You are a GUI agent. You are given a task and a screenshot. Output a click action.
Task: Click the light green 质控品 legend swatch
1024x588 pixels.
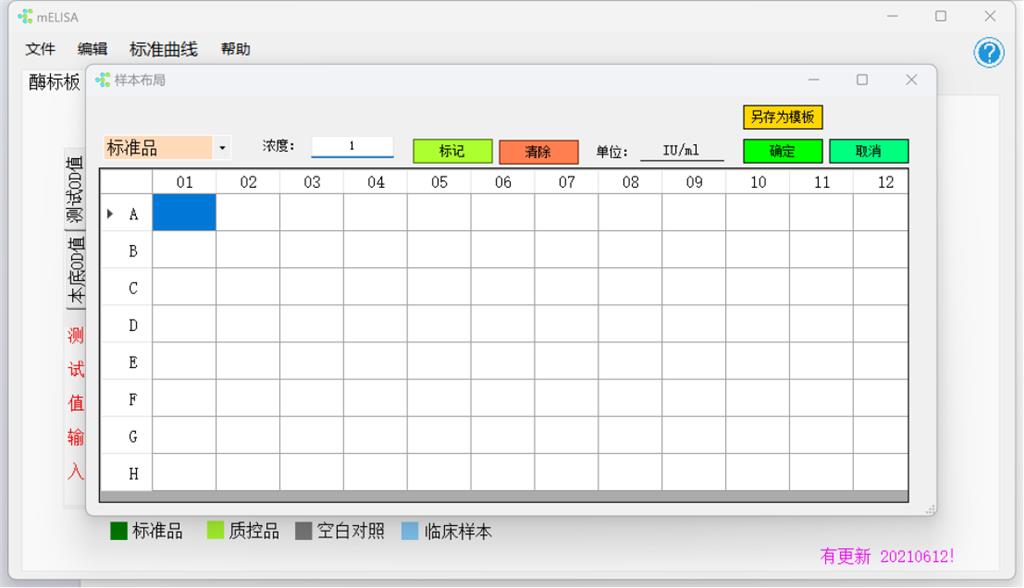point(215,531)
